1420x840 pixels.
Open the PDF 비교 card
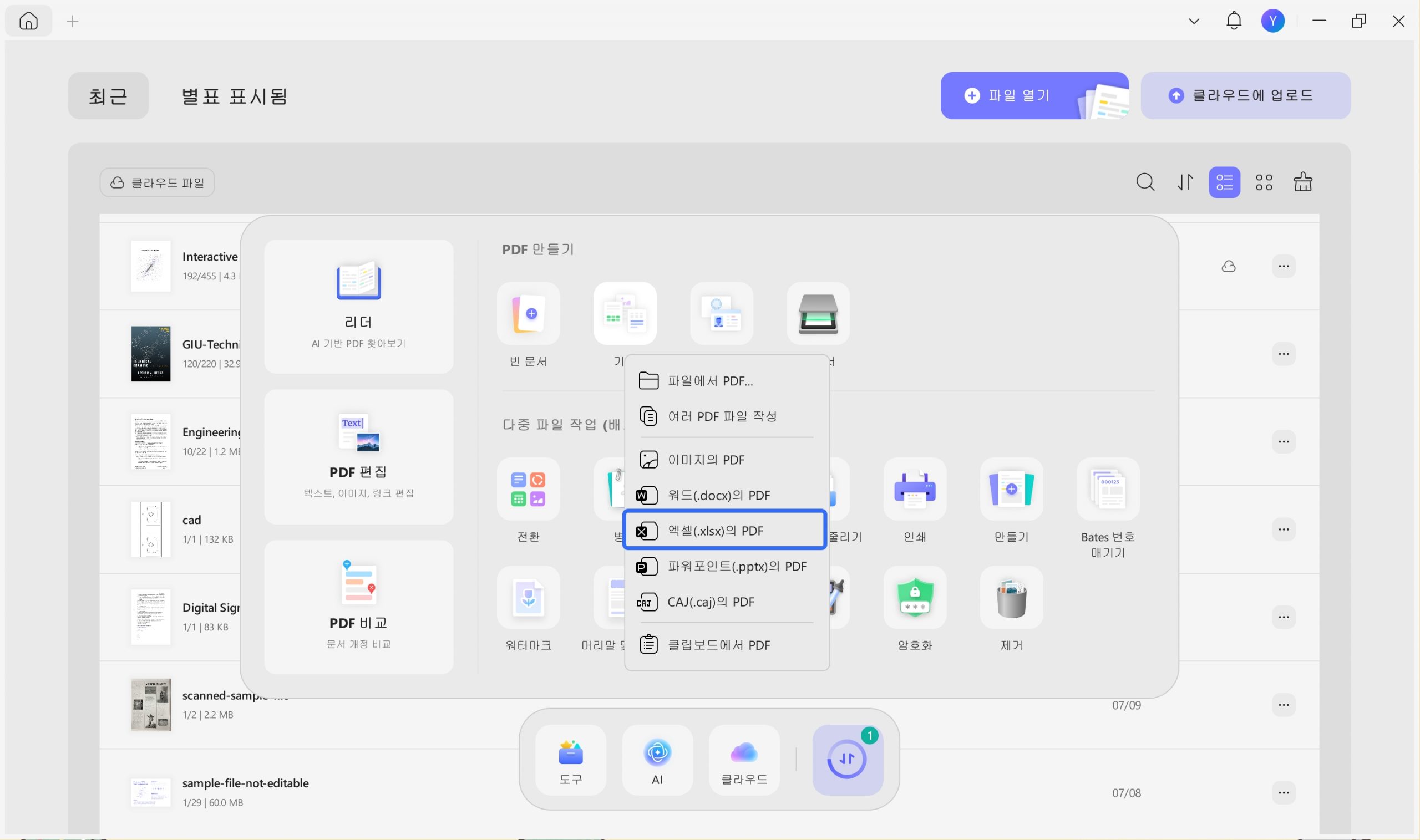[358, 607]
